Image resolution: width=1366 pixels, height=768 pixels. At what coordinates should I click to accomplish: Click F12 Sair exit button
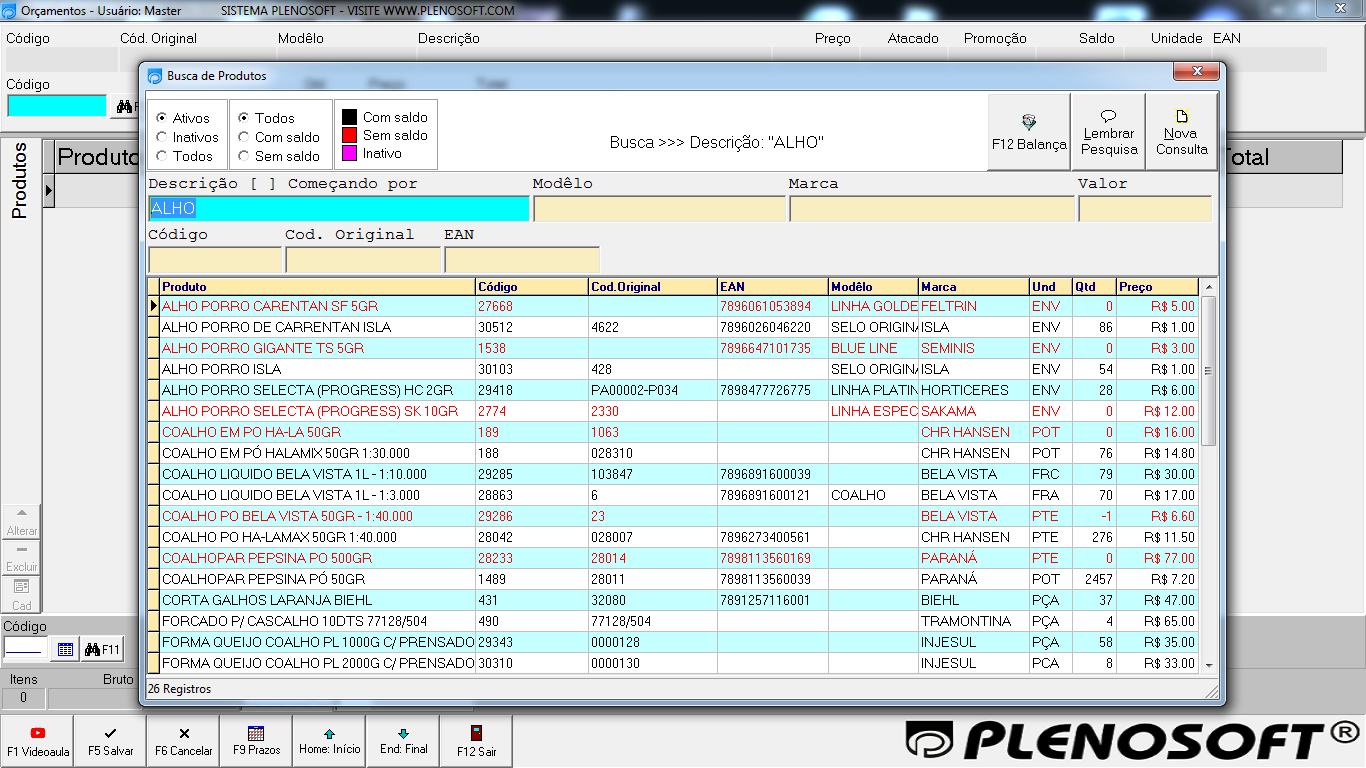pyautogui.click(x=476, y=741)
